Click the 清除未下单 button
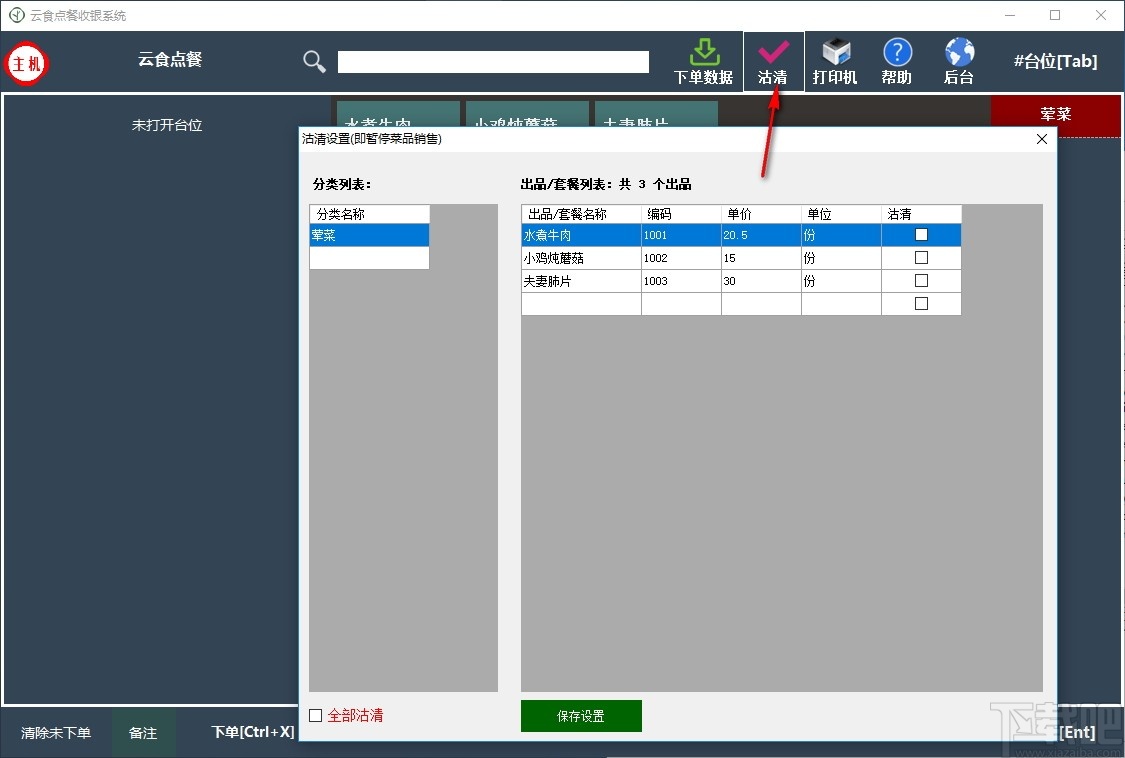1125x758 pixels. click(56, 733)
